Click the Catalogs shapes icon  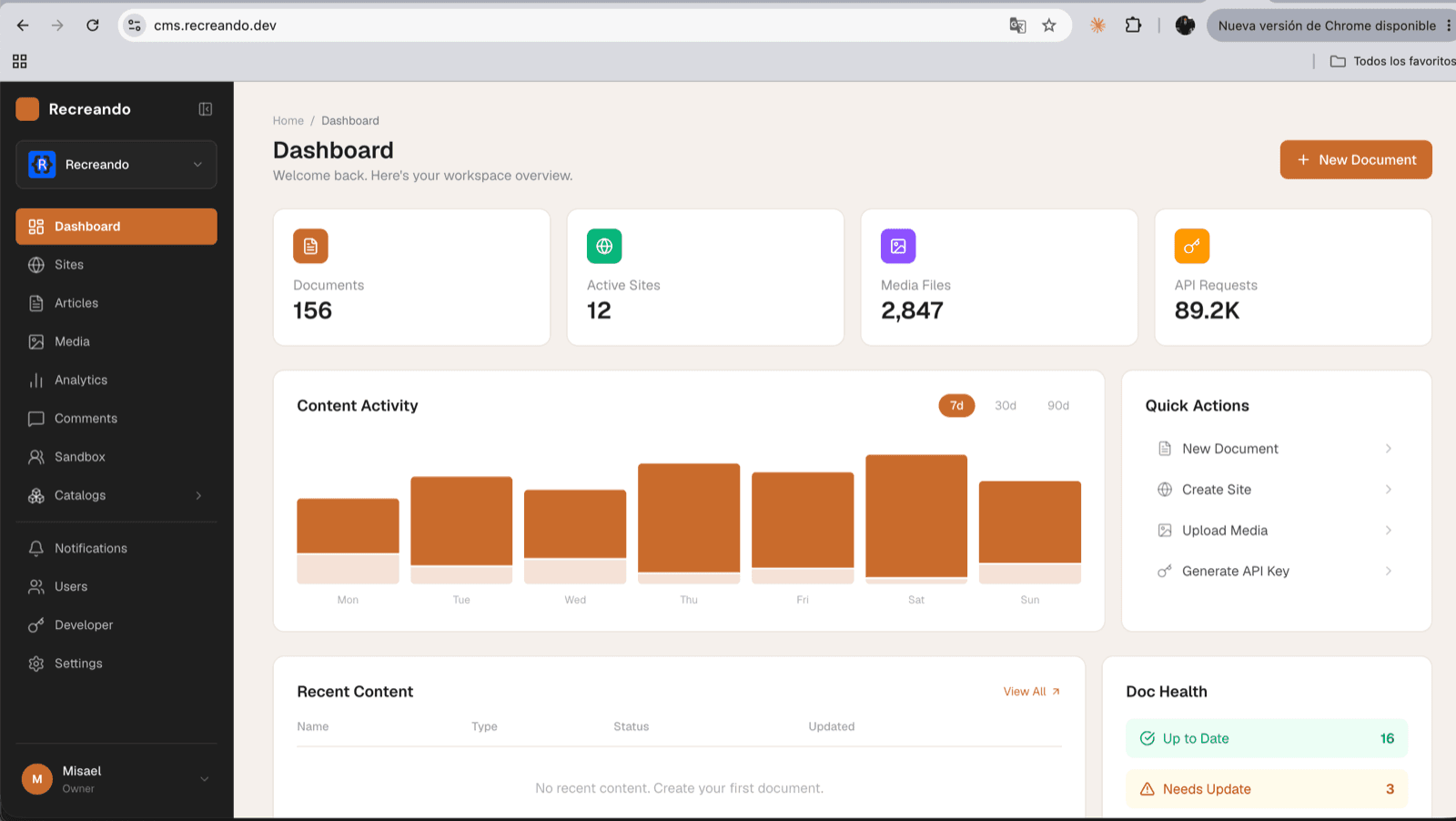(x=36, y=495)
